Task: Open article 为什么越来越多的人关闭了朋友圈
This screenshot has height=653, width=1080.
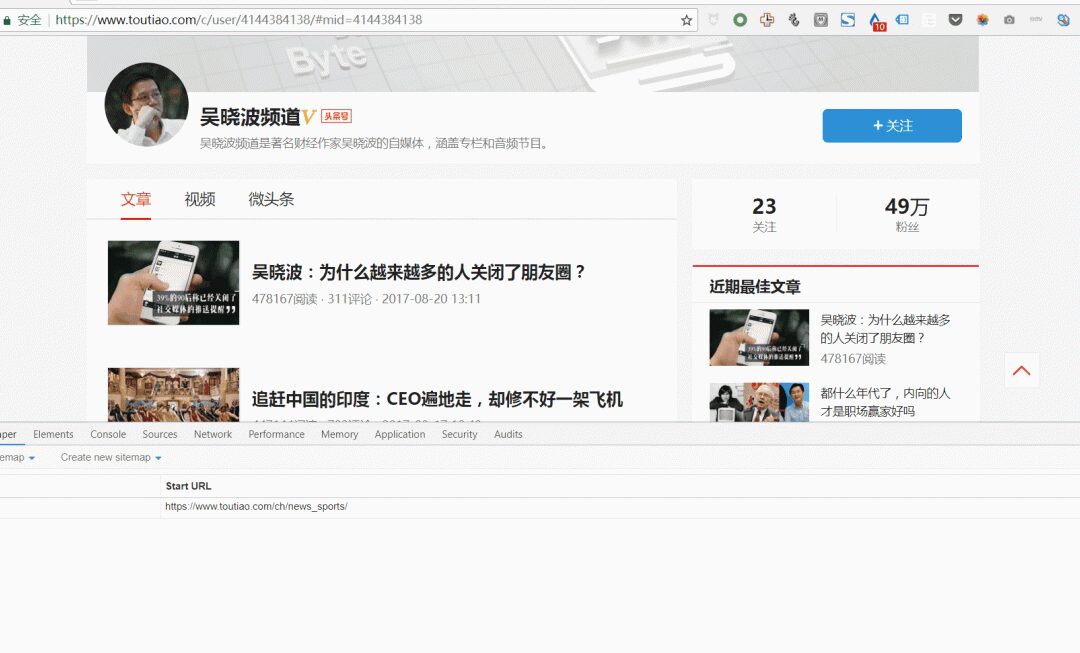Action: pos(418,272)
